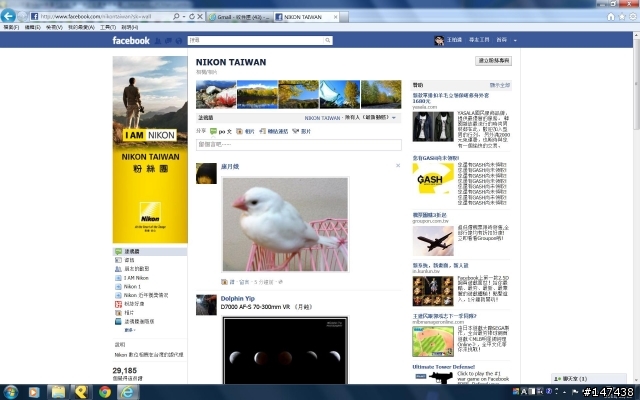Click the Windows Start button

[x=10, y=392]
